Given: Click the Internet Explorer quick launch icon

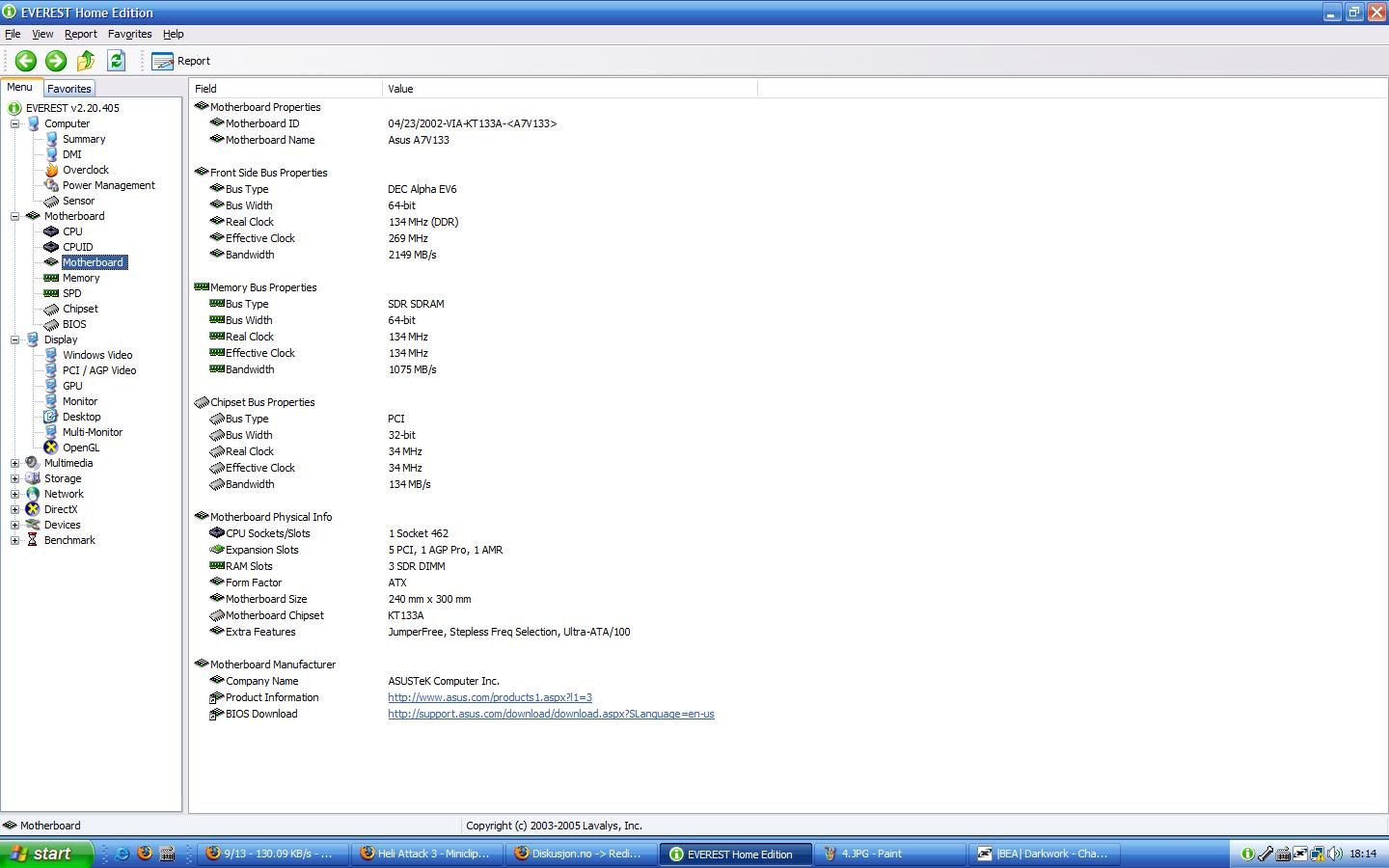Looking at the screenshot, I should 123,854.
